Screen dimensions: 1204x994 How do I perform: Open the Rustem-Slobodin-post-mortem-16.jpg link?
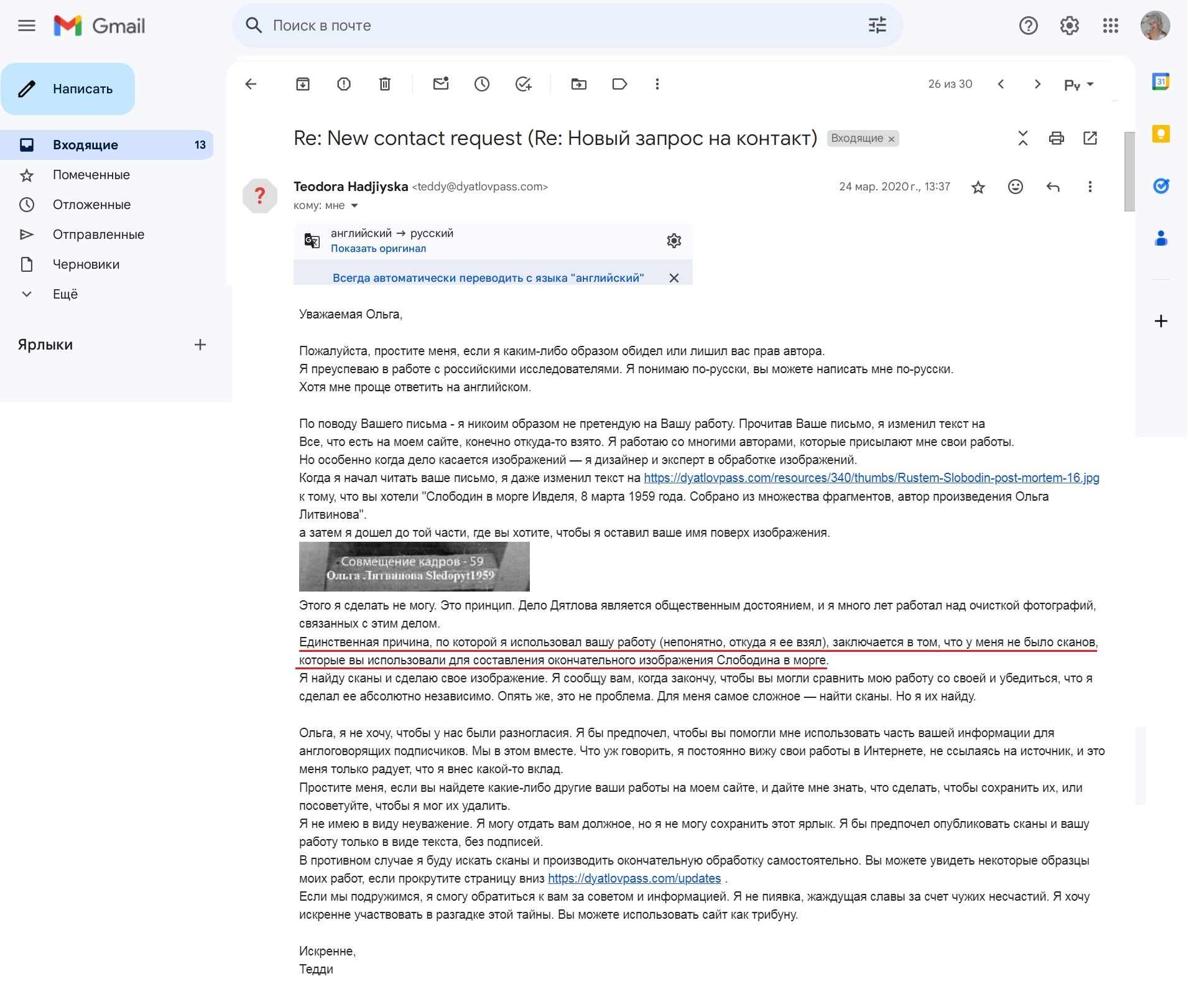tap(871, 478)
